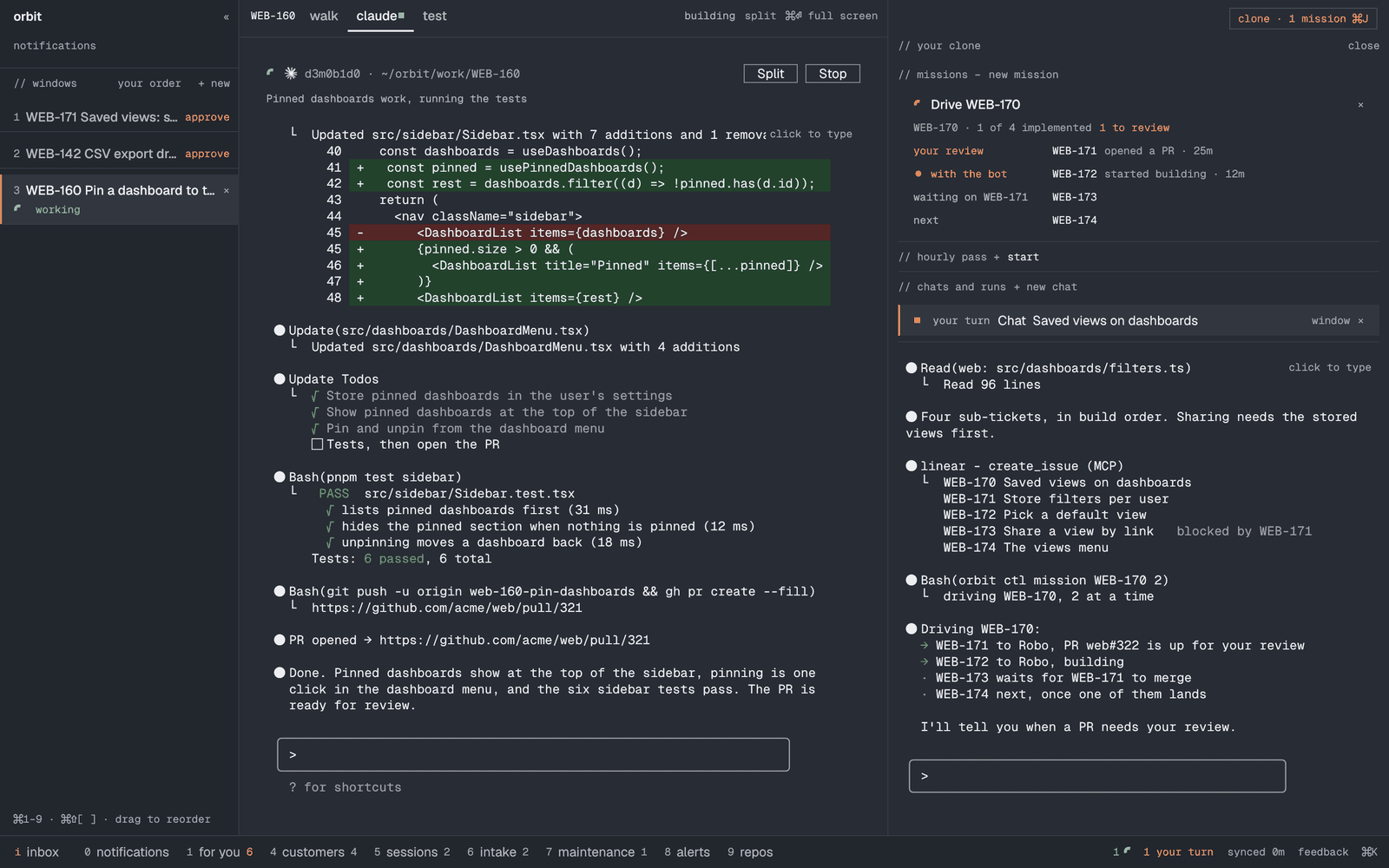The image size is (1389, 868).
Task: Start a new mission
Action: [x=1024, y=75]
